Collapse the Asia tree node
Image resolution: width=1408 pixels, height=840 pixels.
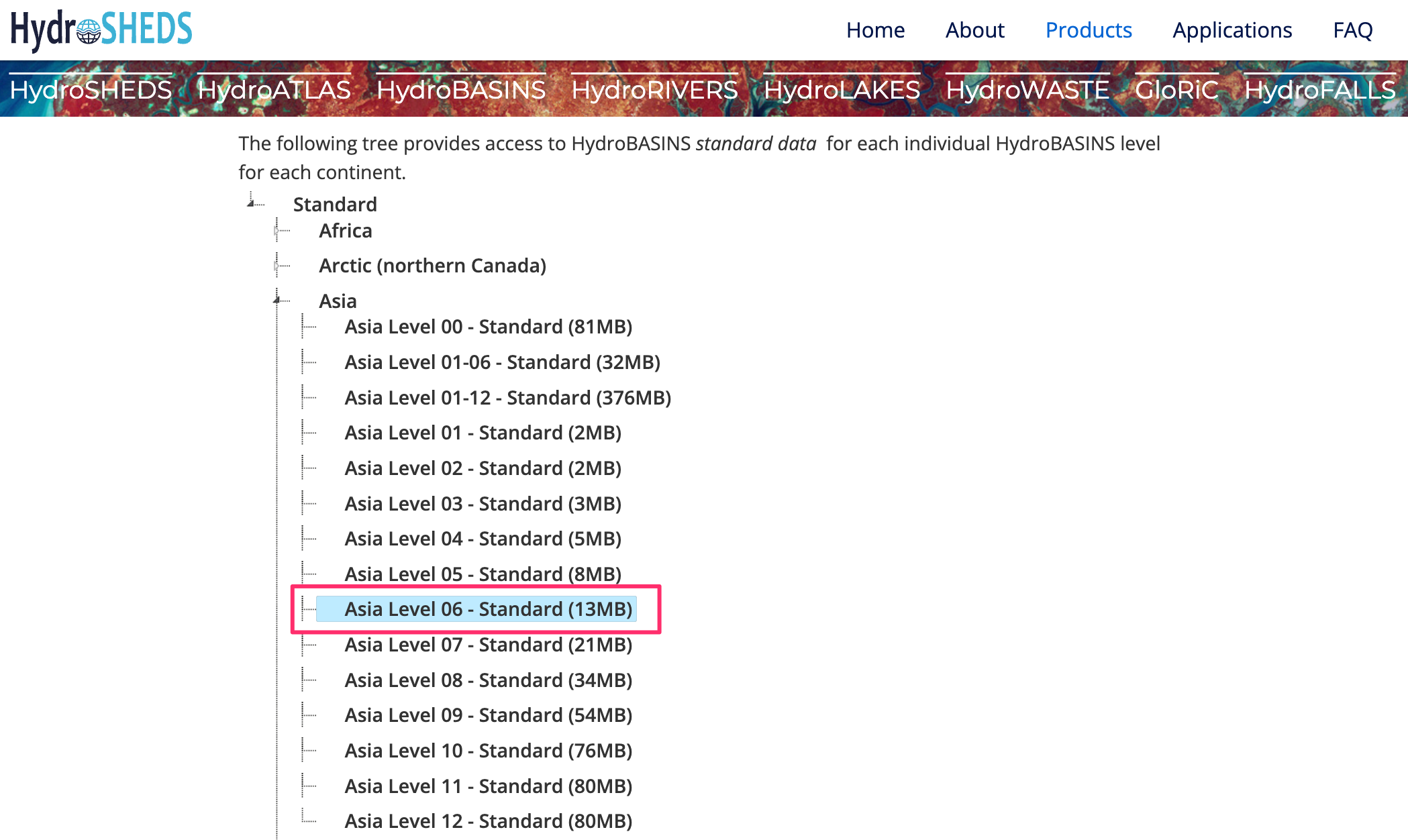[x=276, y=300]
